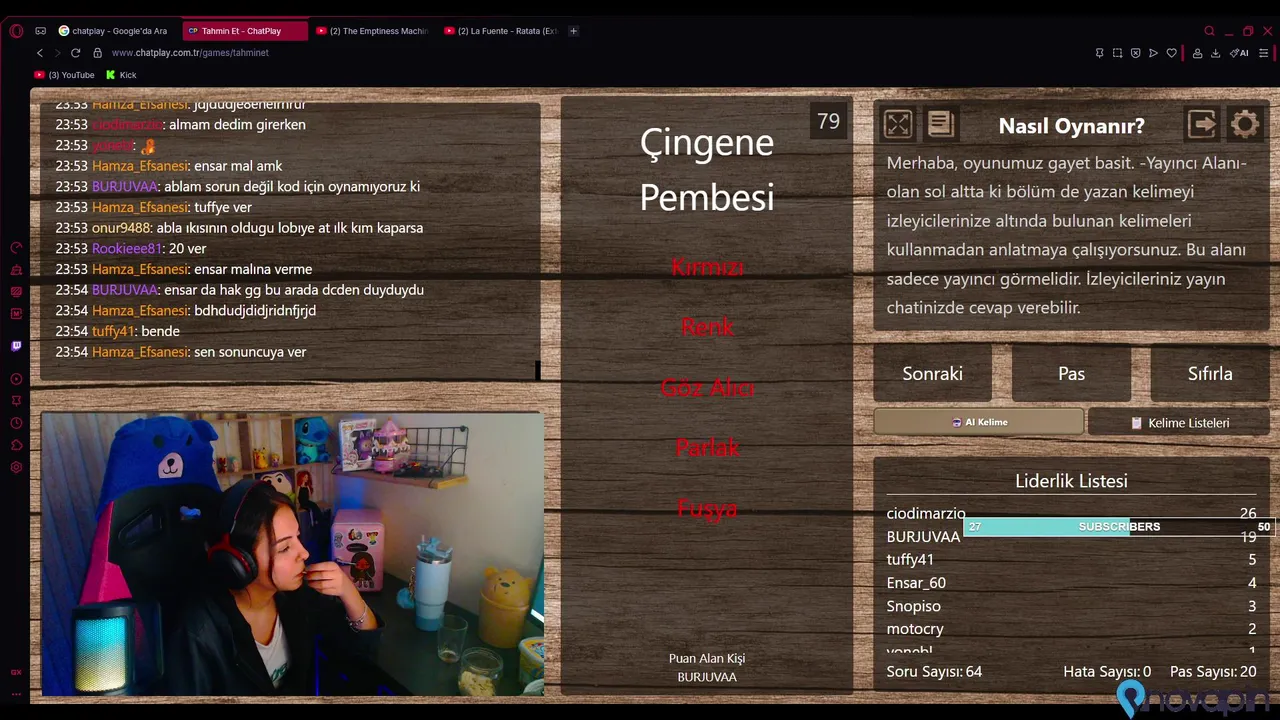This screenshot has width=1280, height=720.
Task: Click Ensar_60 leaderboard row
Action: [x=1071, y=583]
